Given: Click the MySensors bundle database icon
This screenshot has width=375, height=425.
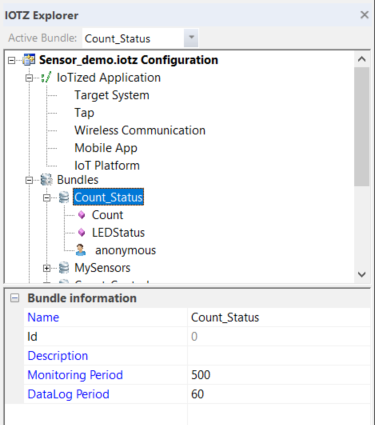Looking at the screenshot, I should click(64, 268).
